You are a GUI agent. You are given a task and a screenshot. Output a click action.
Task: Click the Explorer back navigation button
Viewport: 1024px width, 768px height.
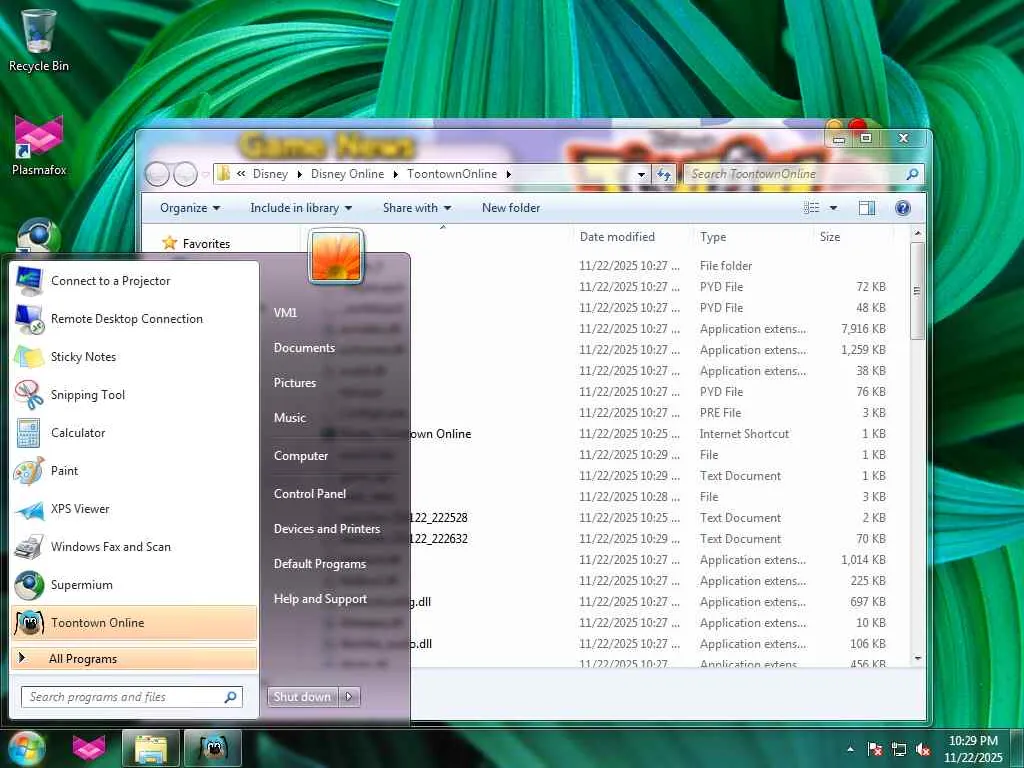point(157,174)
